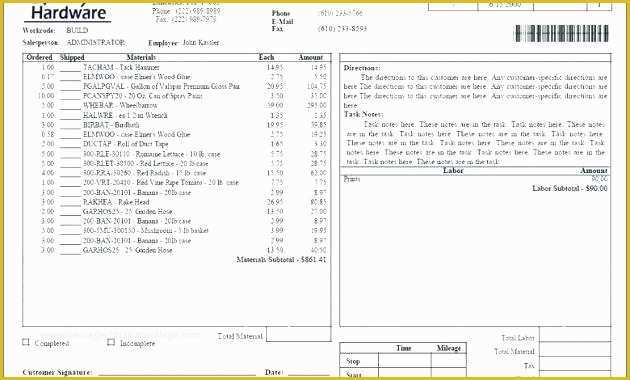Click the Employee name John Kastler
The height and width of the screenshot is (380, 630).
[201, 43]
